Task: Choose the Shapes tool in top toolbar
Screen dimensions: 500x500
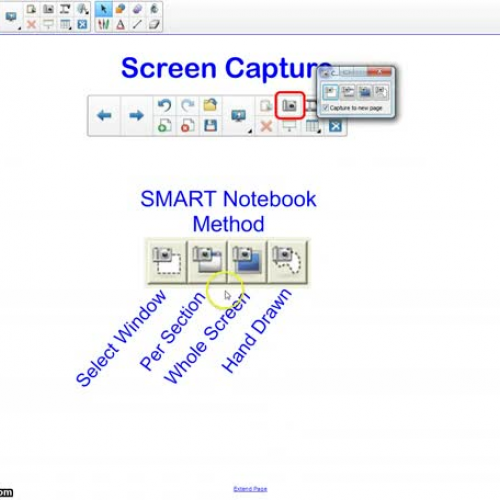Action: coord(120,9)
